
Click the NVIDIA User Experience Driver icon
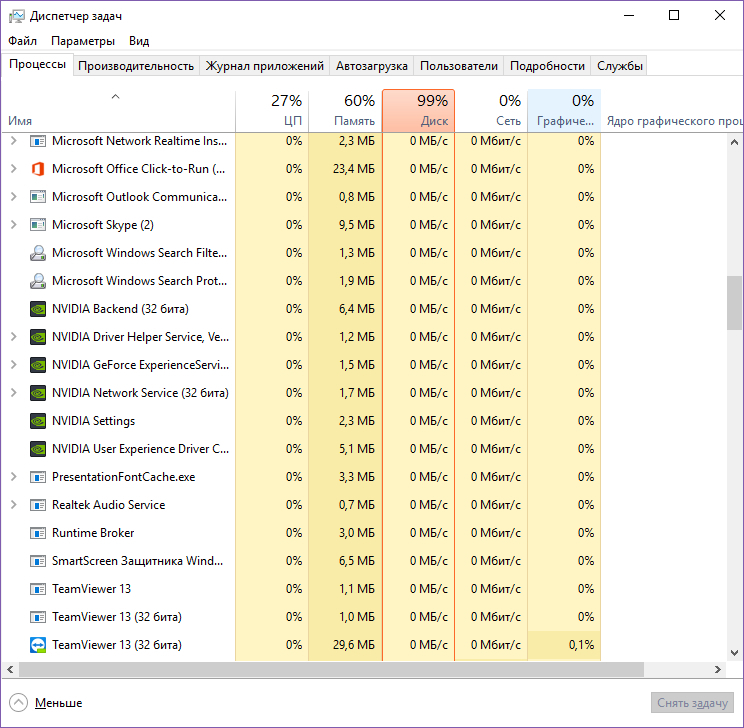(x=39, y=449)
